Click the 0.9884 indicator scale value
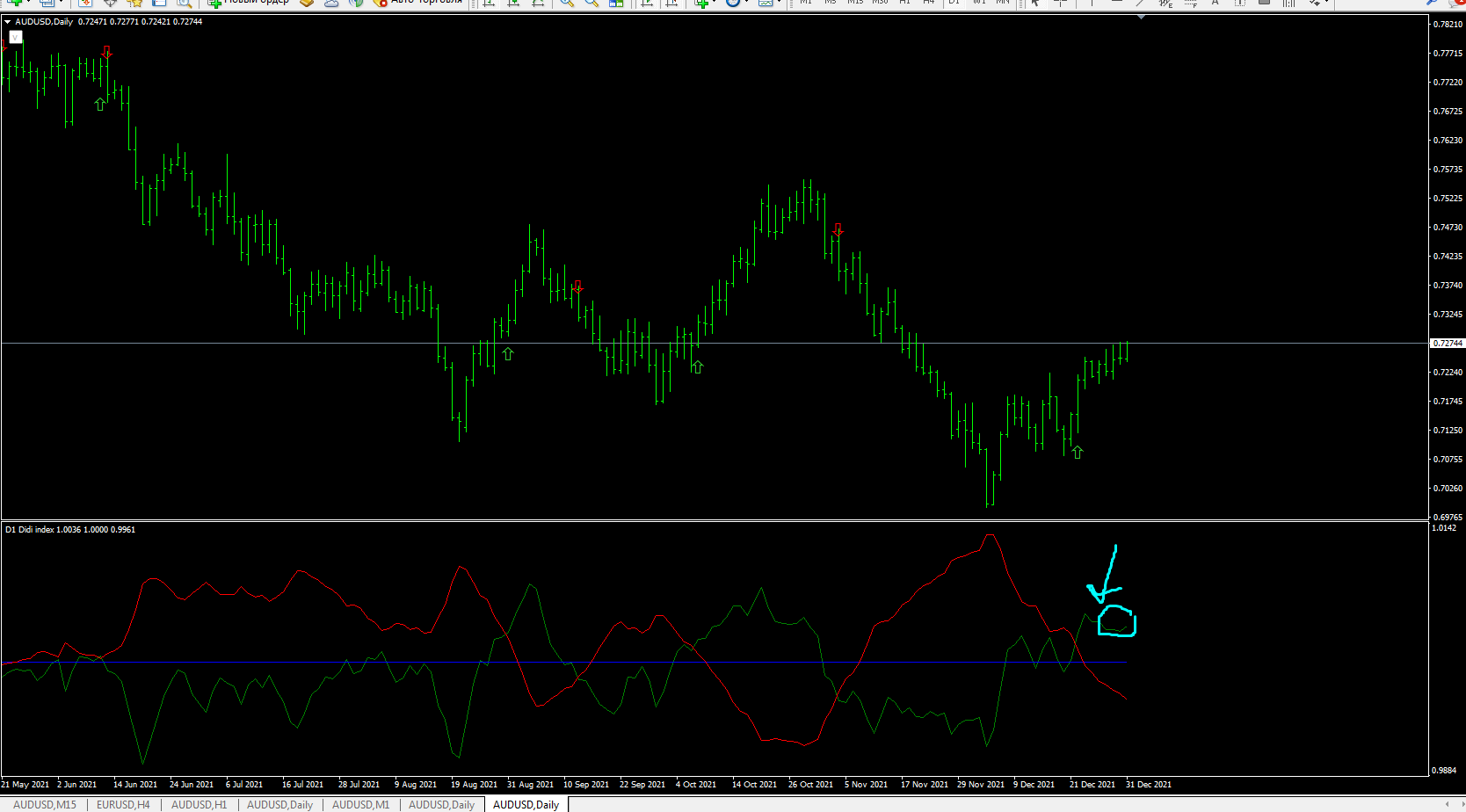 (1444, 771)
